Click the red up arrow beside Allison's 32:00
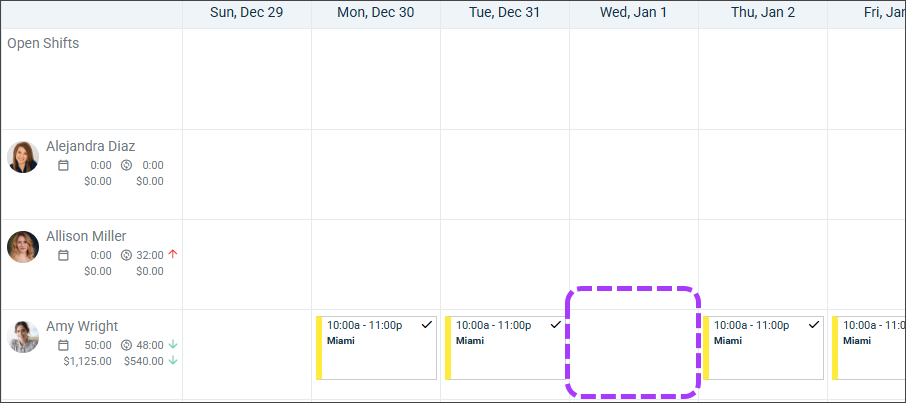 pos(173,254)
